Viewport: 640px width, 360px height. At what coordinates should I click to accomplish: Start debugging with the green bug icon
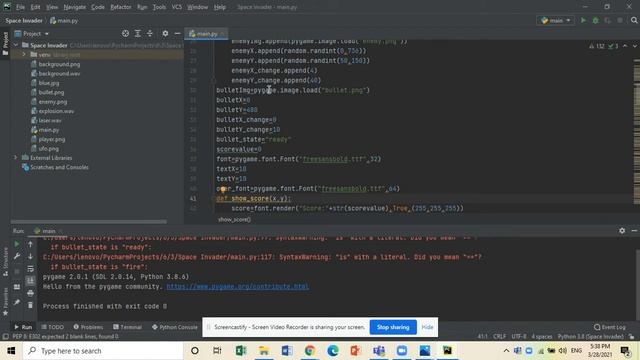(x=596, y=20)
